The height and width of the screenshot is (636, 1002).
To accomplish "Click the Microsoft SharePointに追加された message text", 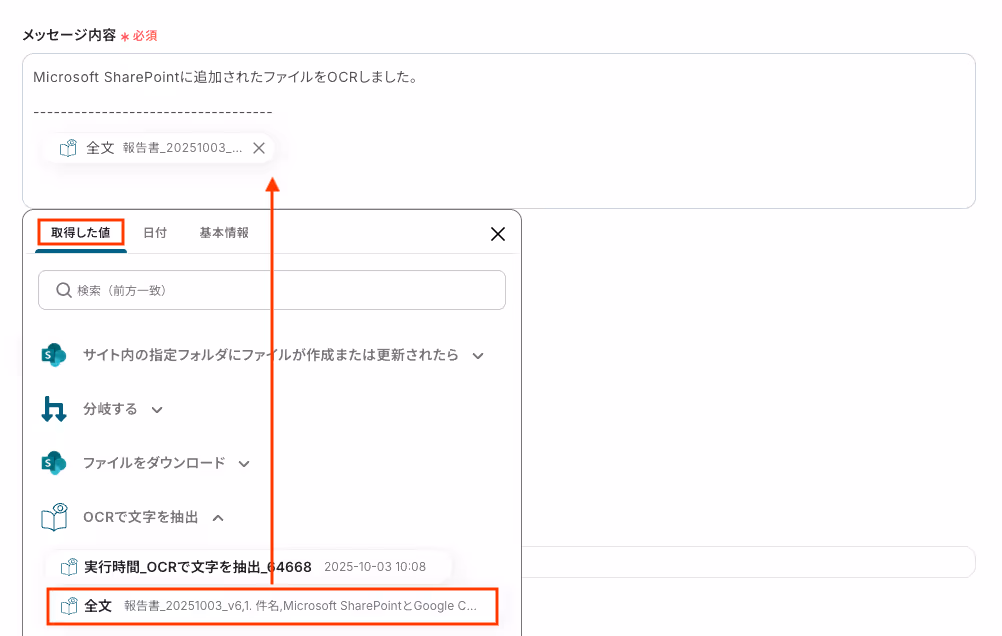I will click(x=226, y=77).
